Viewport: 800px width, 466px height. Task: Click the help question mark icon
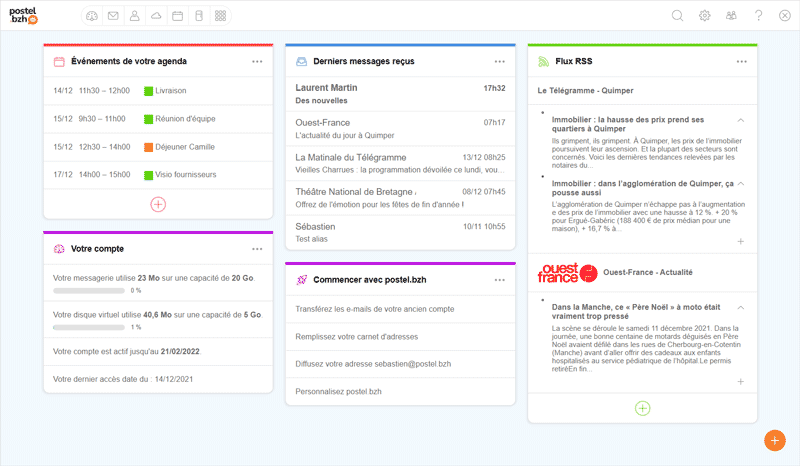(758, 16)
